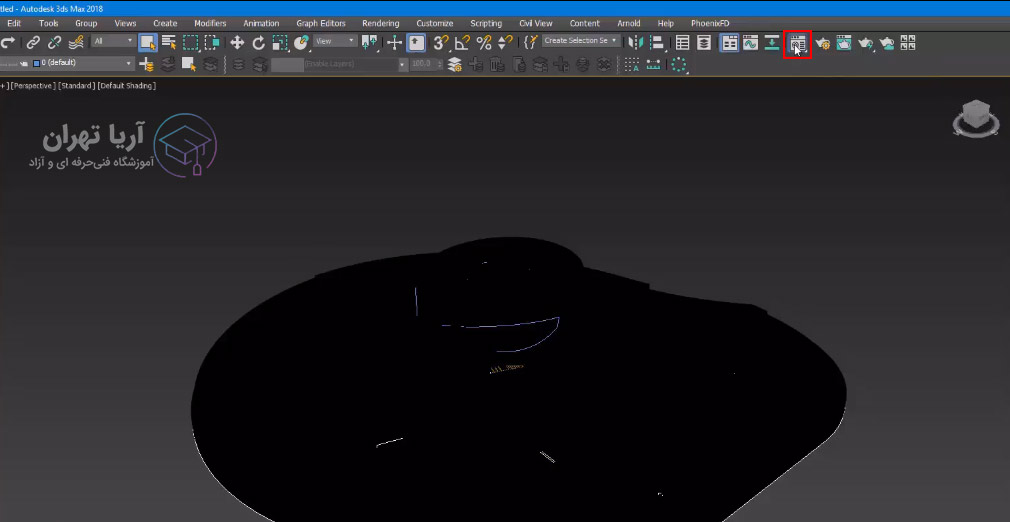Image resolution: width=1010 pixels, height=522 pixels.
Task: Choose the Select and Place tool
Action: point(301,43)
